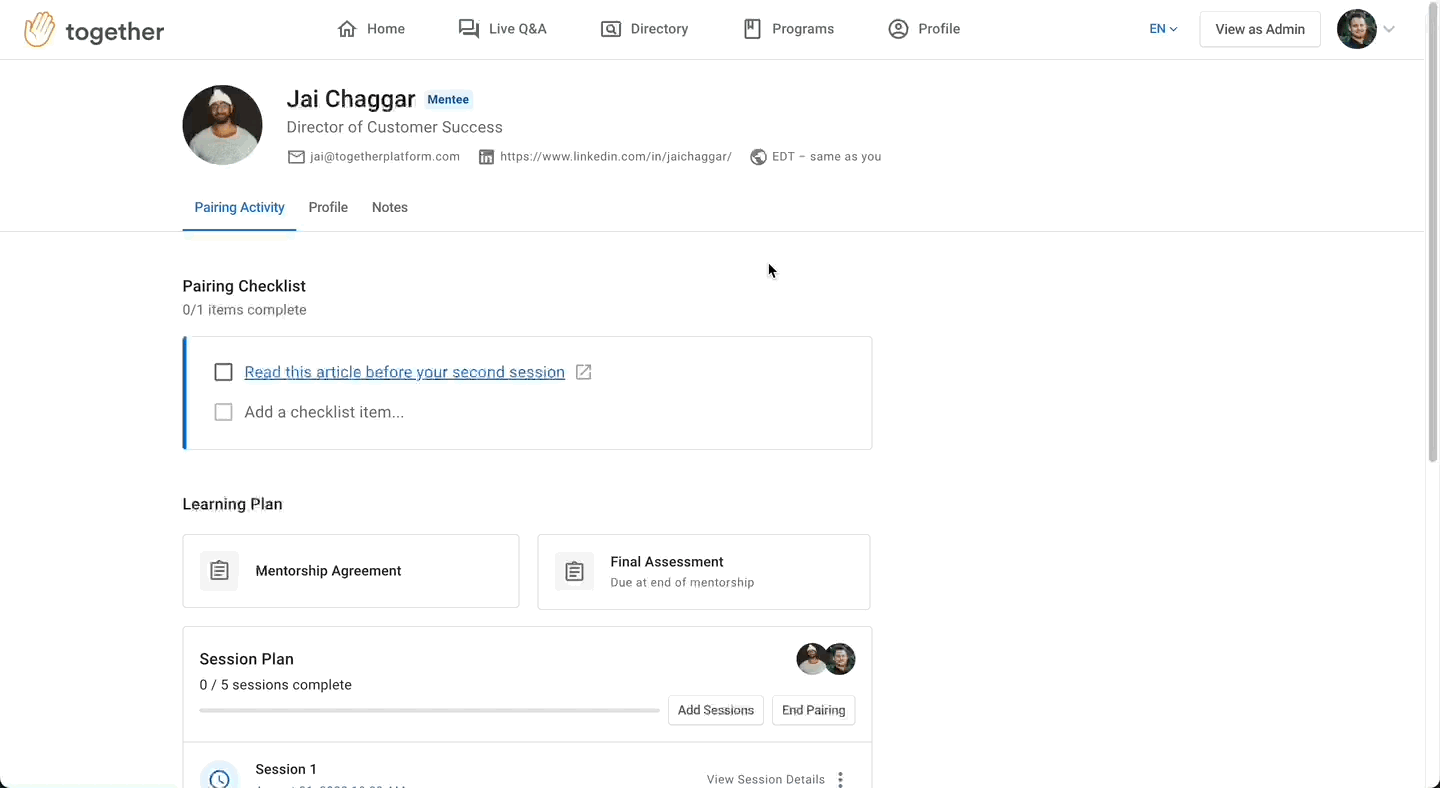Image resolution: width=1440 pixels, height=788 pixels.
Task: Click the session completion progress bar
Action: 429,710
